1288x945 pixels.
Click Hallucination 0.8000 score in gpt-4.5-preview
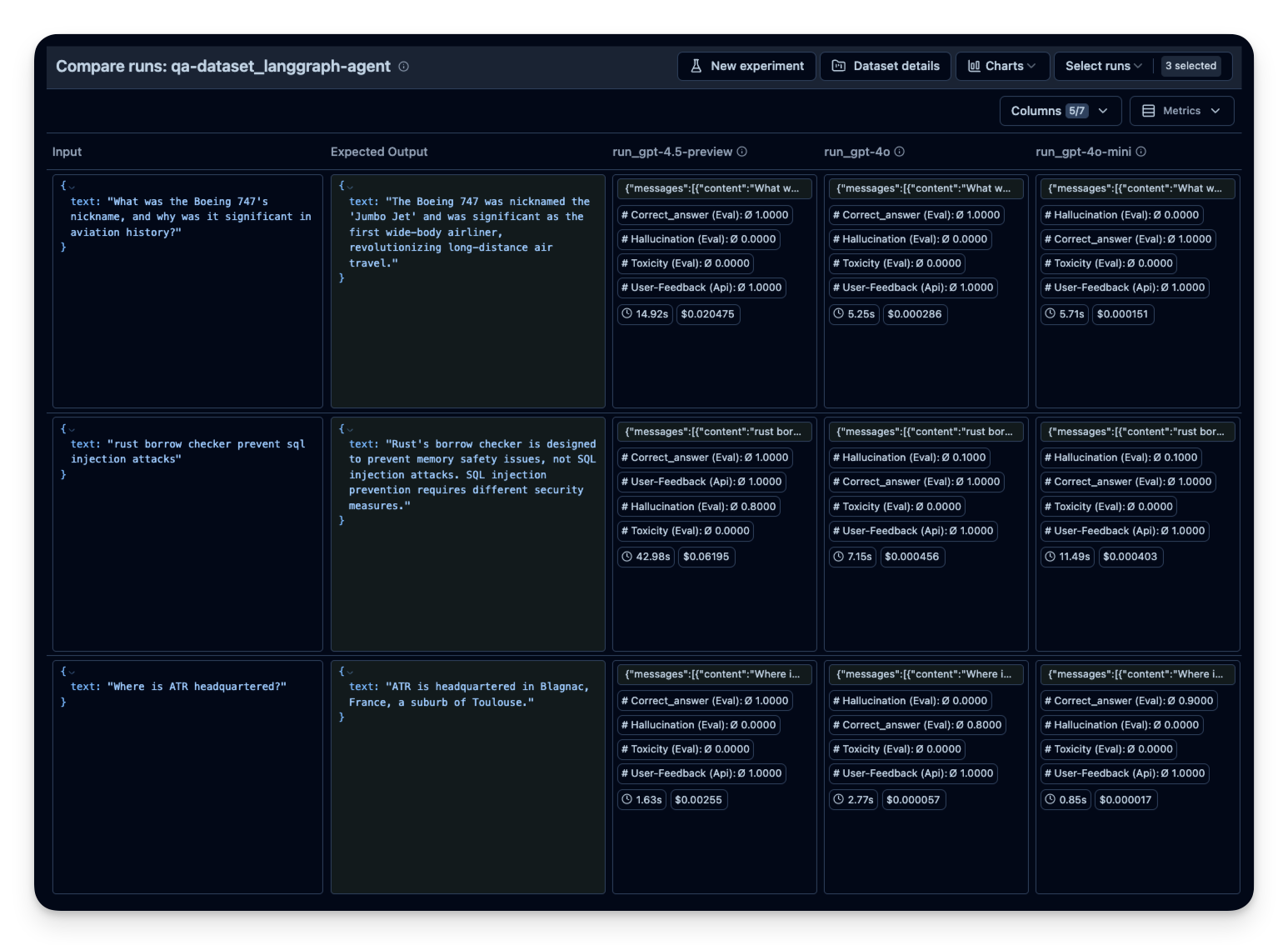click(x=698, y=507)
